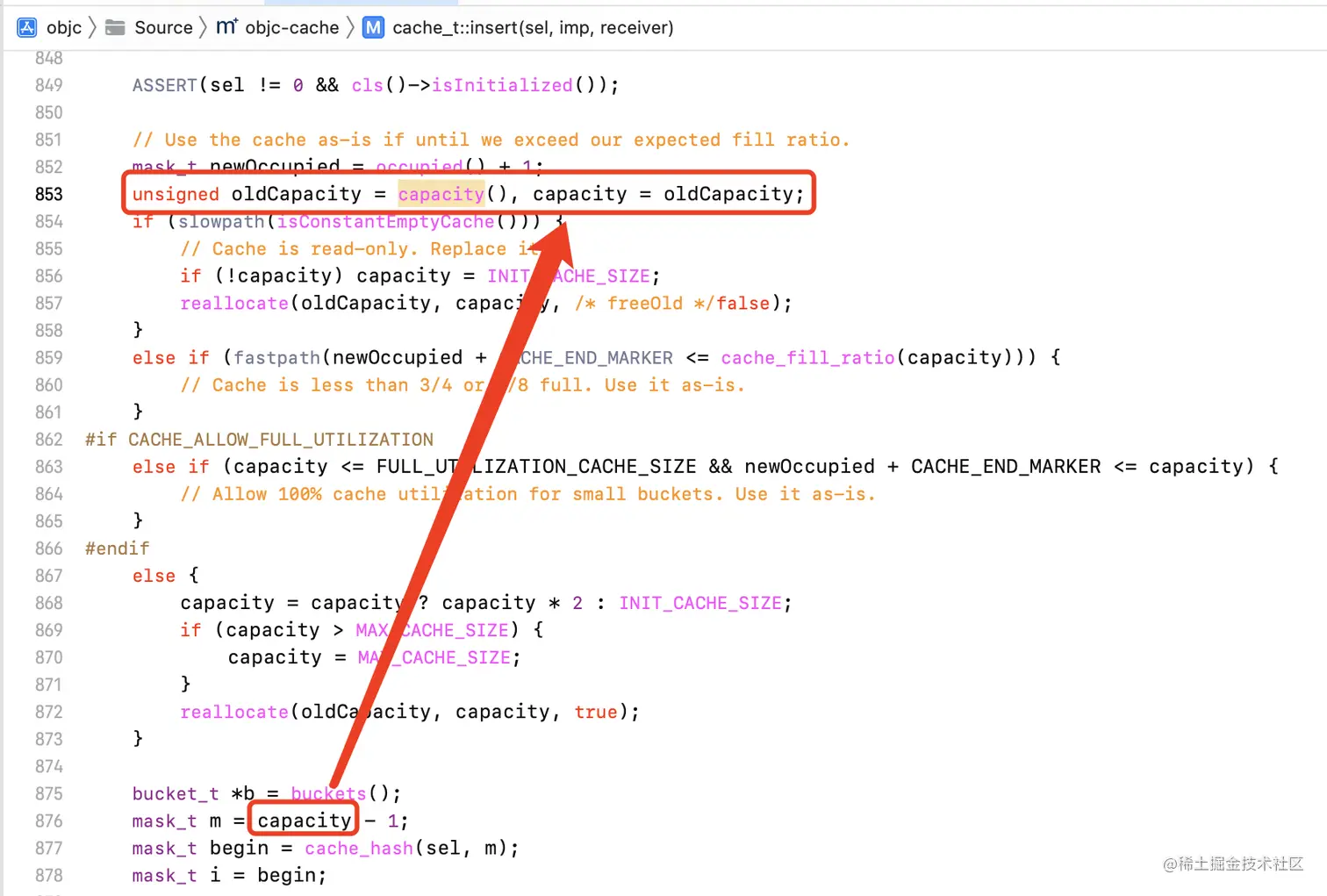
Task: Click 'Cache is less than 3/4' comment
Action: coord(463,384)
